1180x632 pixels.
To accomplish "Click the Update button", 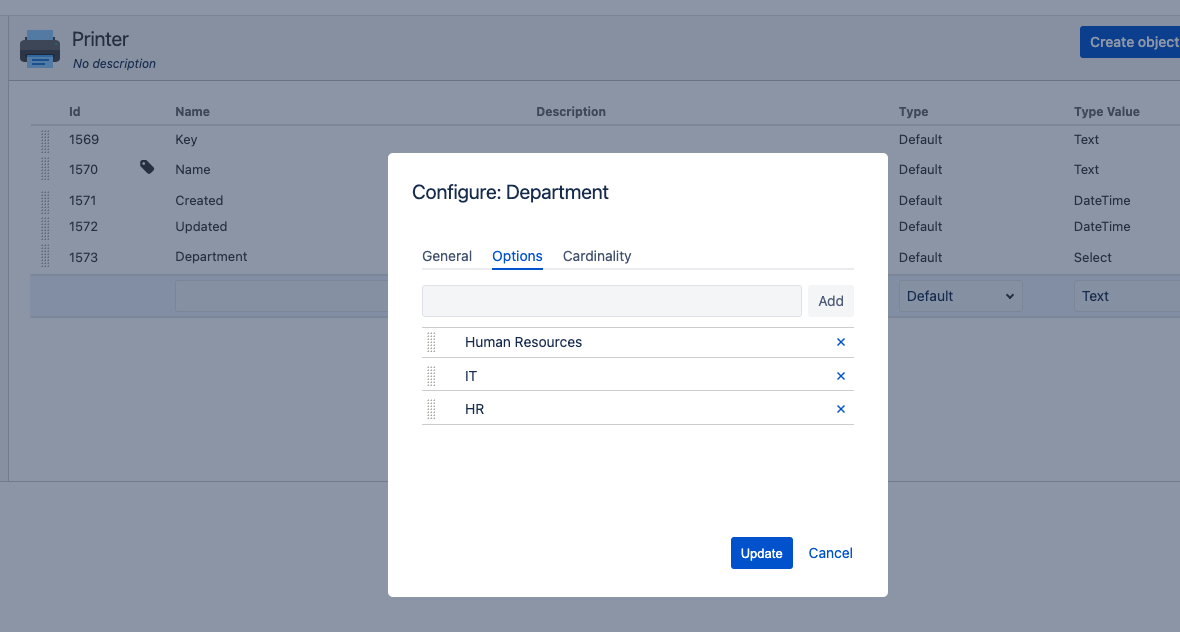I will click(762, 553).
